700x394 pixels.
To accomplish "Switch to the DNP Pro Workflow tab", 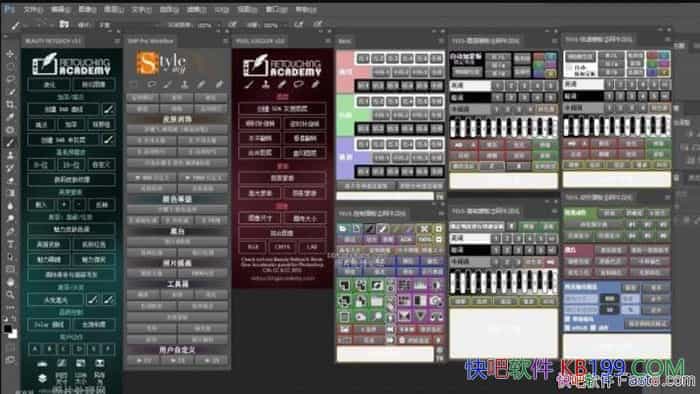I will pyautogui.click(x=150, y=41).
